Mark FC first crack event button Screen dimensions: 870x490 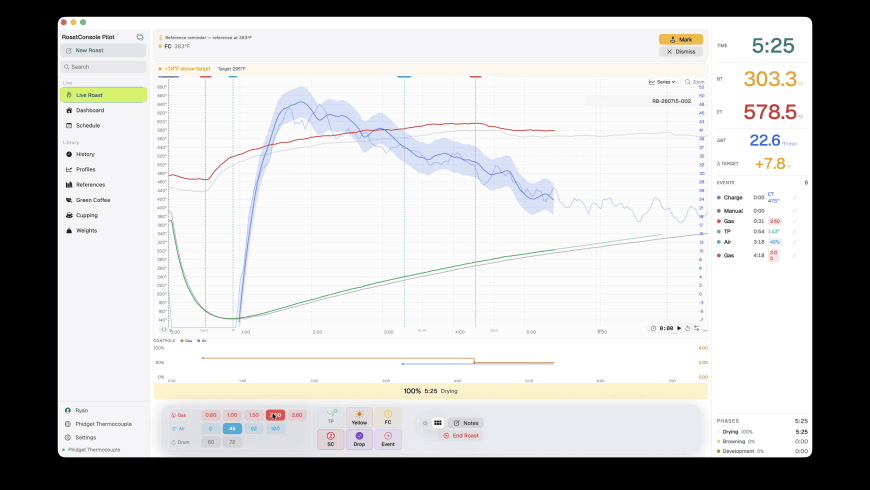click(388, 417)
